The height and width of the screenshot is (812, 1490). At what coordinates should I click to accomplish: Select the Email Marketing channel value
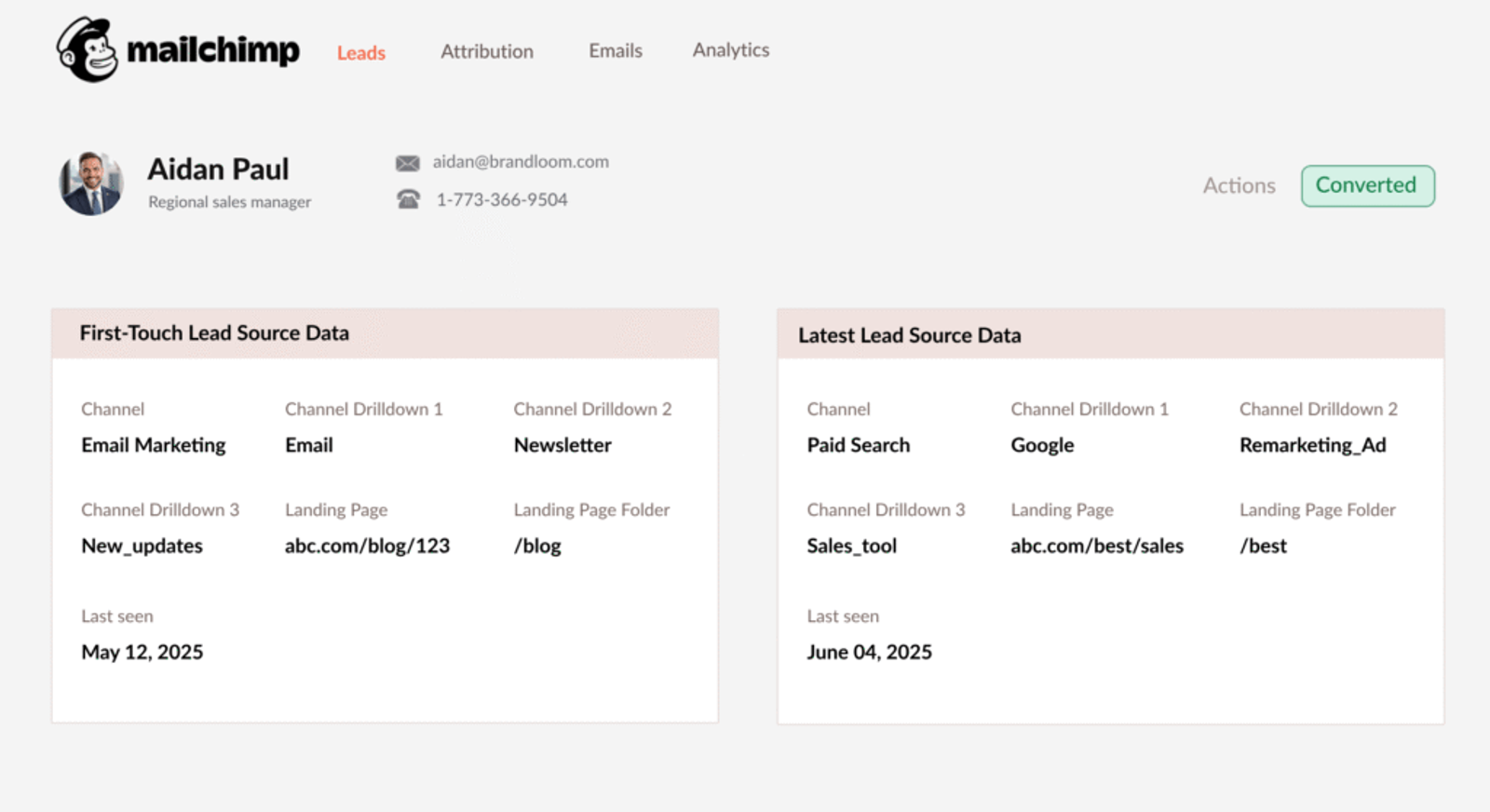point(154,445)
